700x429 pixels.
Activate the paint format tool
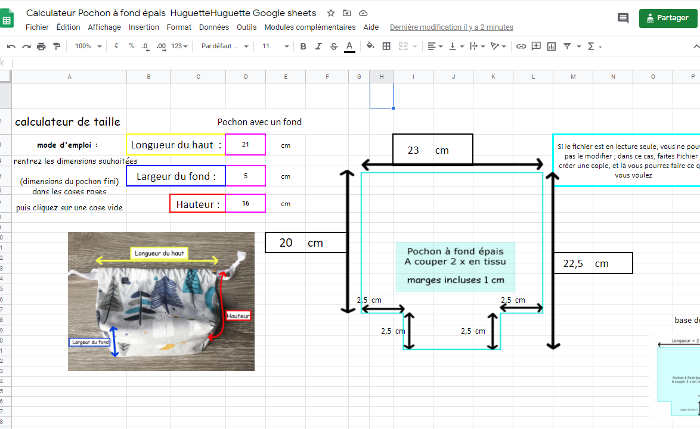[57, 46]
